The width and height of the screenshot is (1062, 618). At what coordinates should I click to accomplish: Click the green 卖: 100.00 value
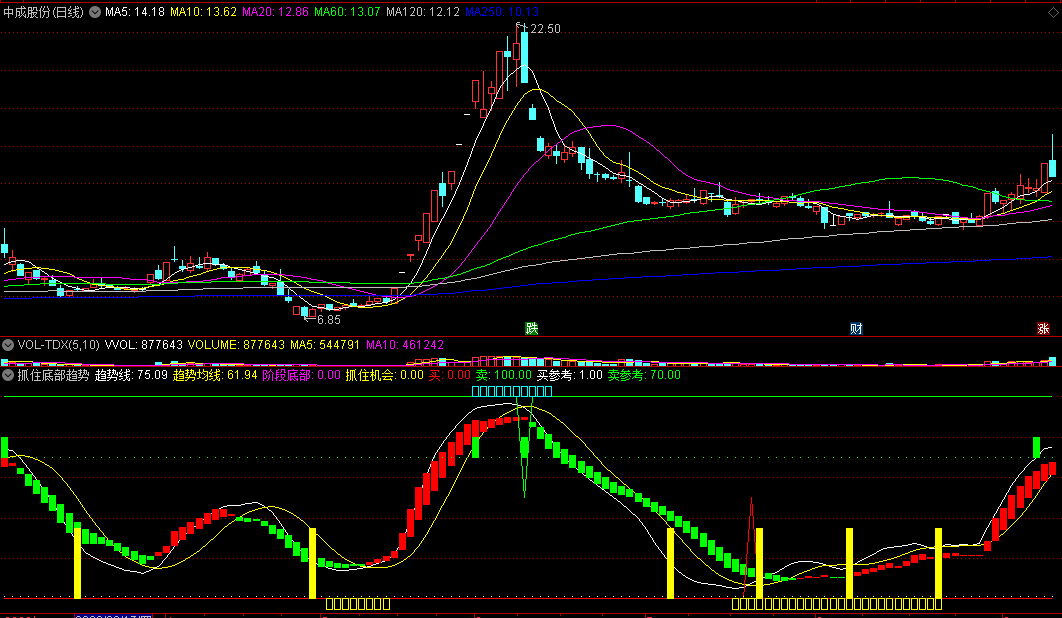503,375
